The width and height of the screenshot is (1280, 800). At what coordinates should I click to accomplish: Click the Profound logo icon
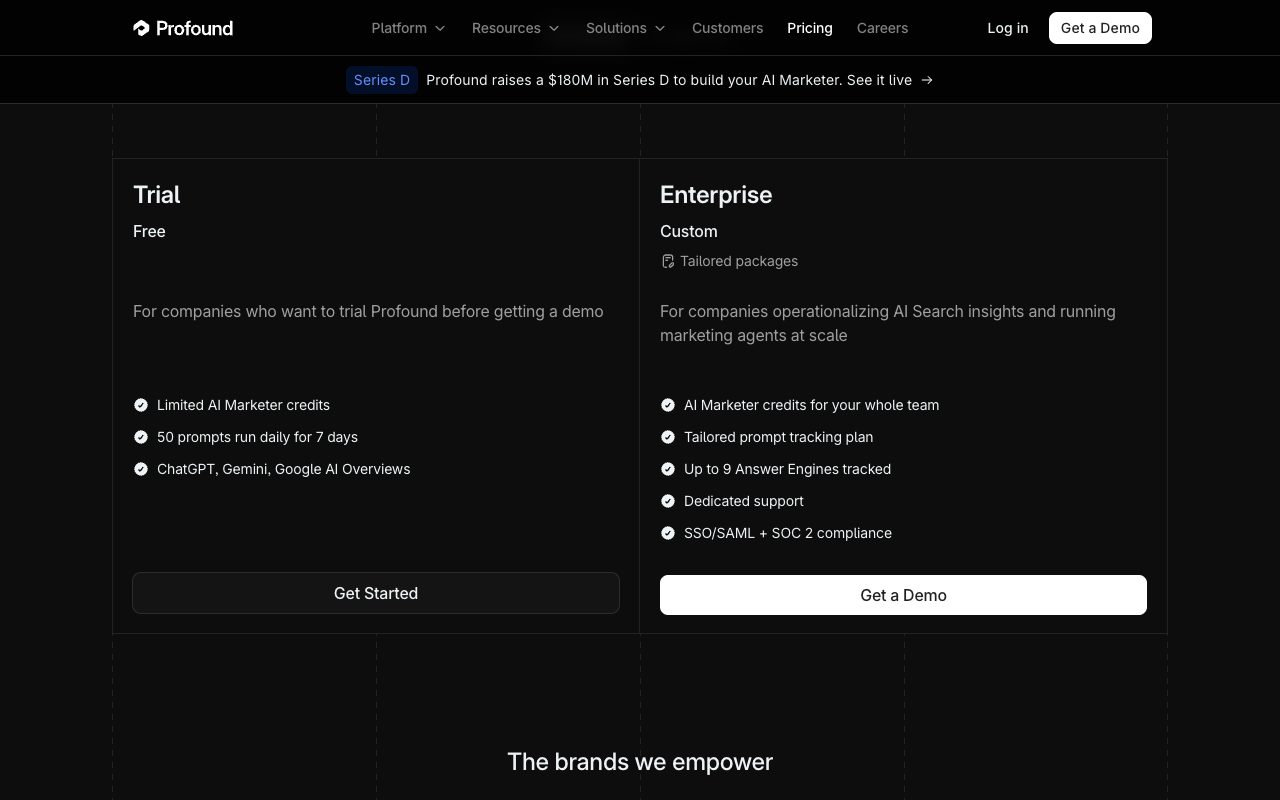tap(141, 28)
